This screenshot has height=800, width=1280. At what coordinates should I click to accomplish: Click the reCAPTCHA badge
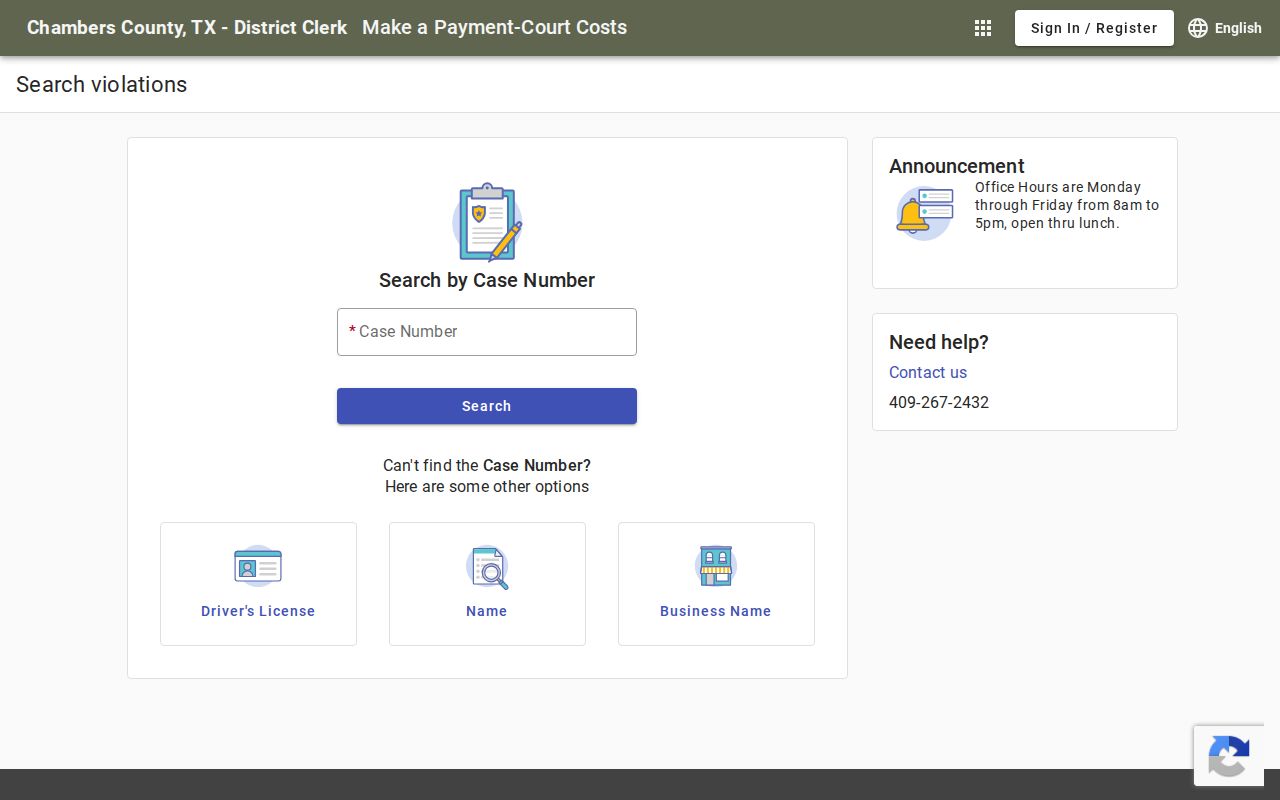[1229, 756]
